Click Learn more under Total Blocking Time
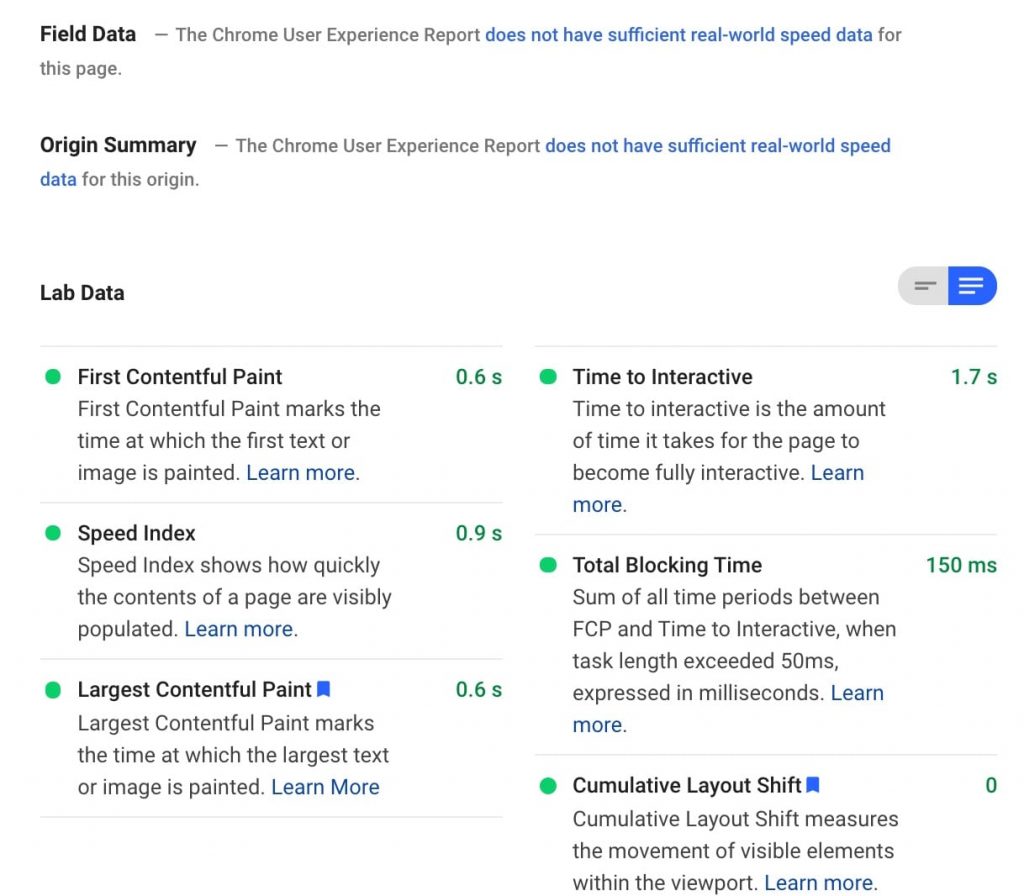1024x896 pixels. (598, 724)
